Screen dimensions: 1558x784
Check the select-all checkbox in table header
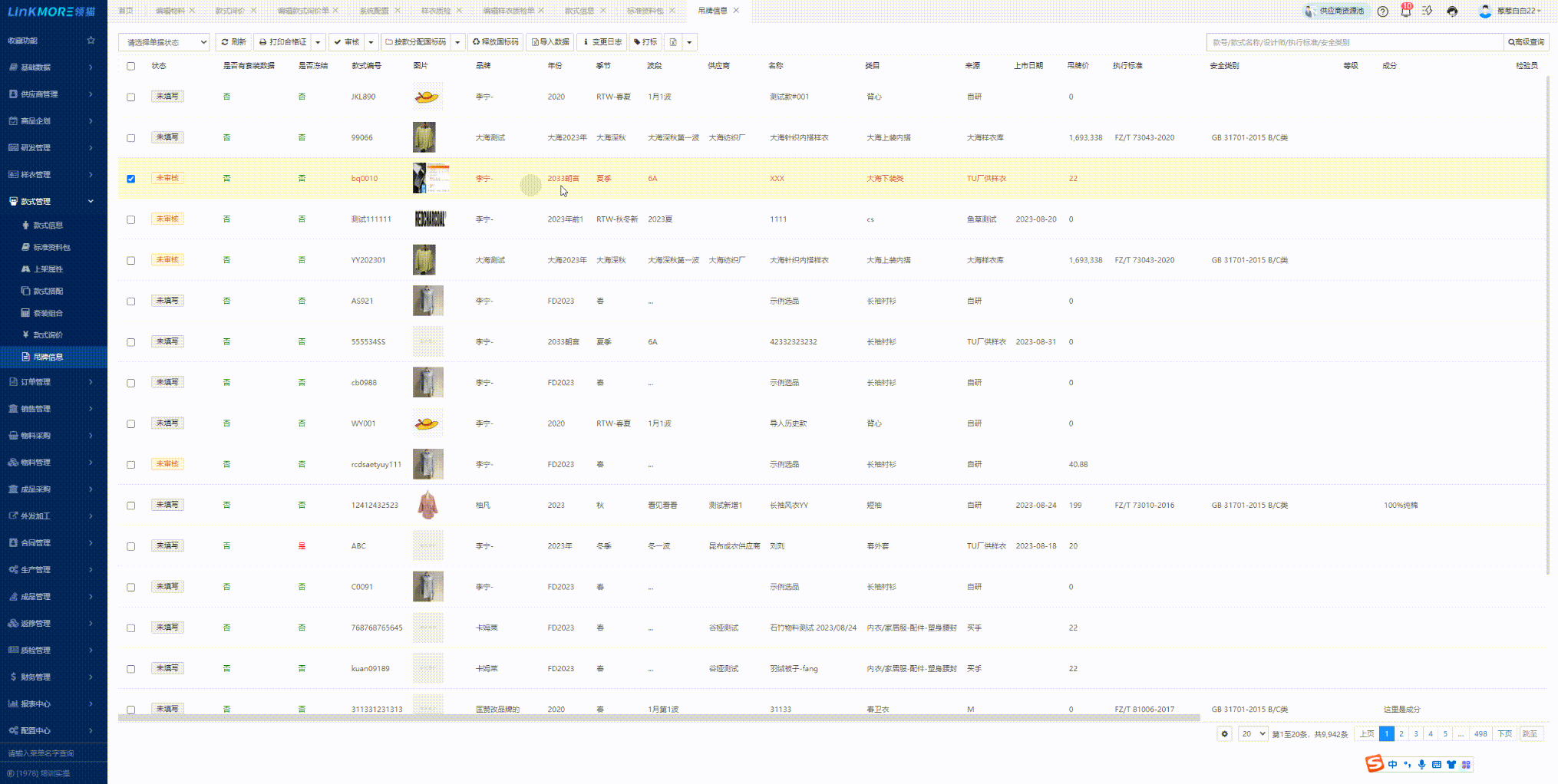tap(131, 66)
